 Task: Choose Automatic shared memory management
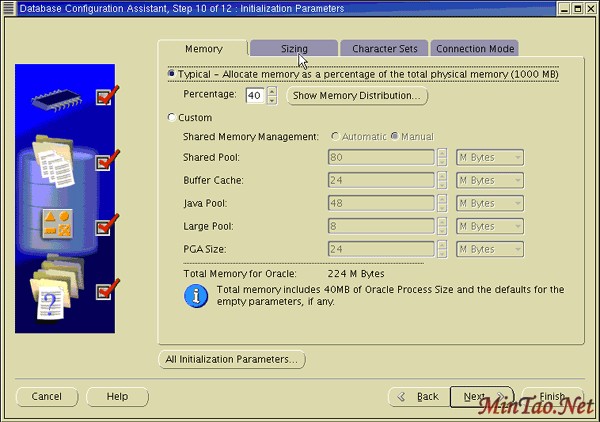tap(335, 136)
